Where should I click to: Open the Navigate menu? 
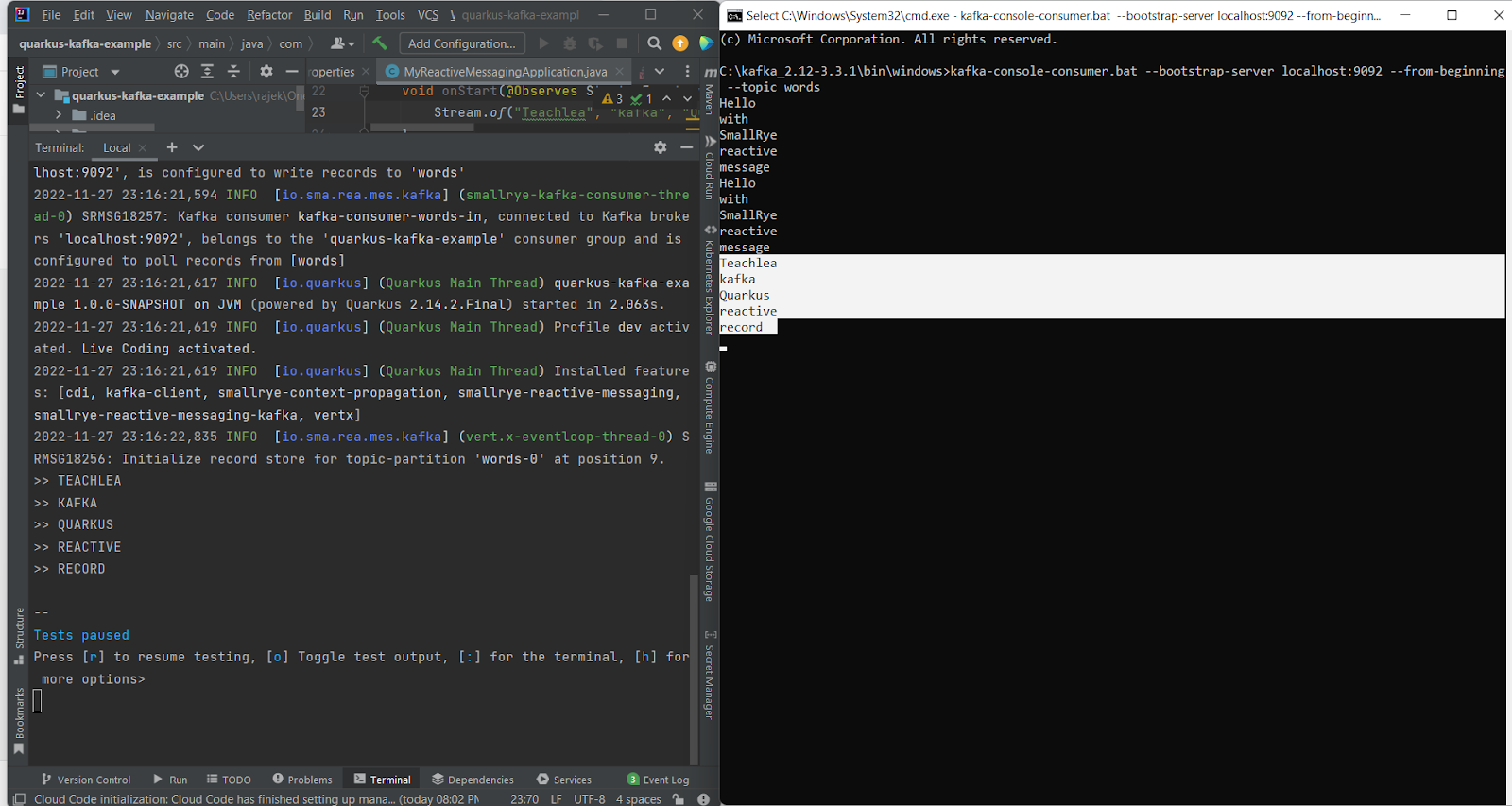pos(169,15)
